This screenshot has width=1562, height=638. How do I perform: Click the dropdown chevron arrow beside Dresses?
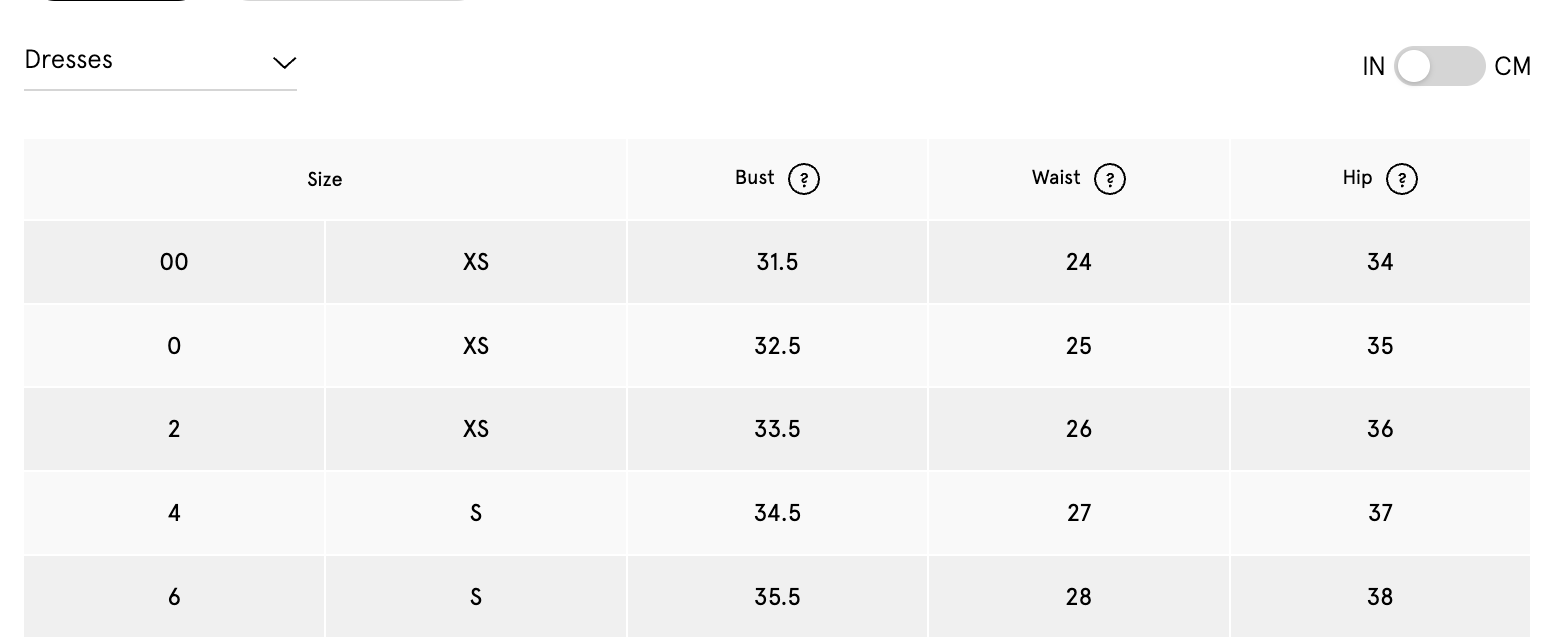coord(284,63)
